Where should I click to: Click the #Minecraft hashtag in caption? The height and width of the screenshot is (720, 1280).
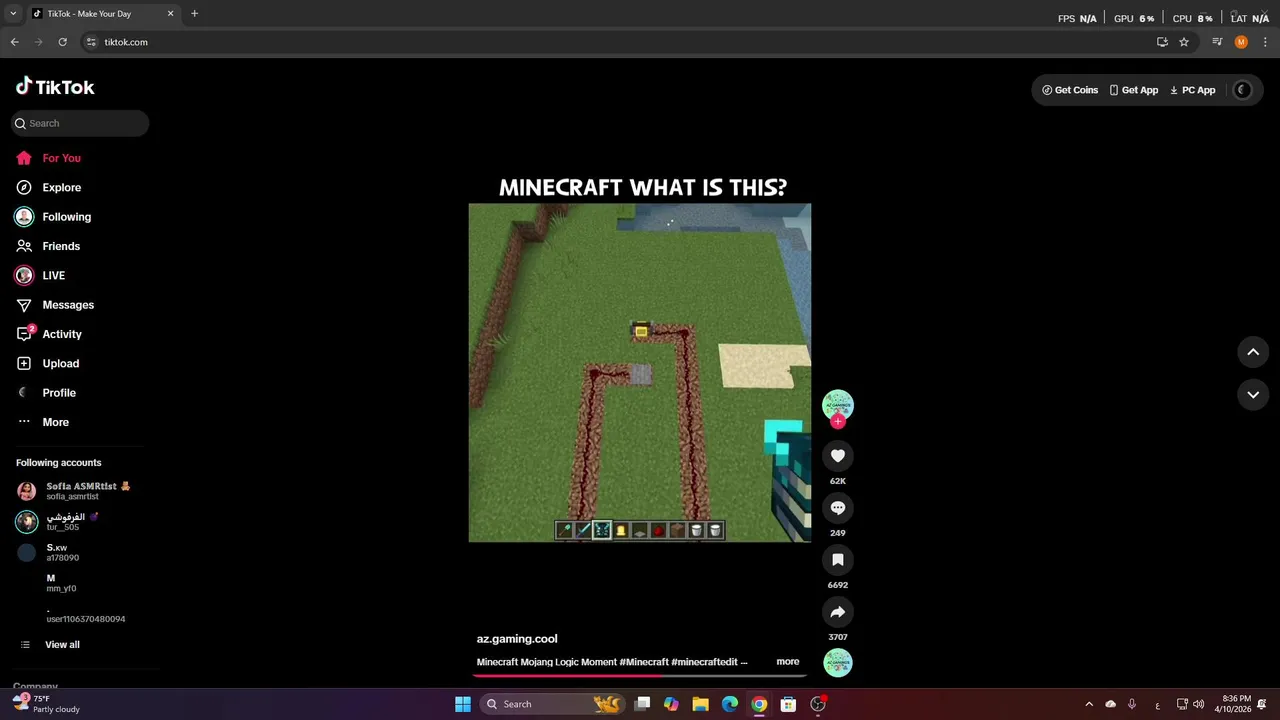tap(644, 662)
